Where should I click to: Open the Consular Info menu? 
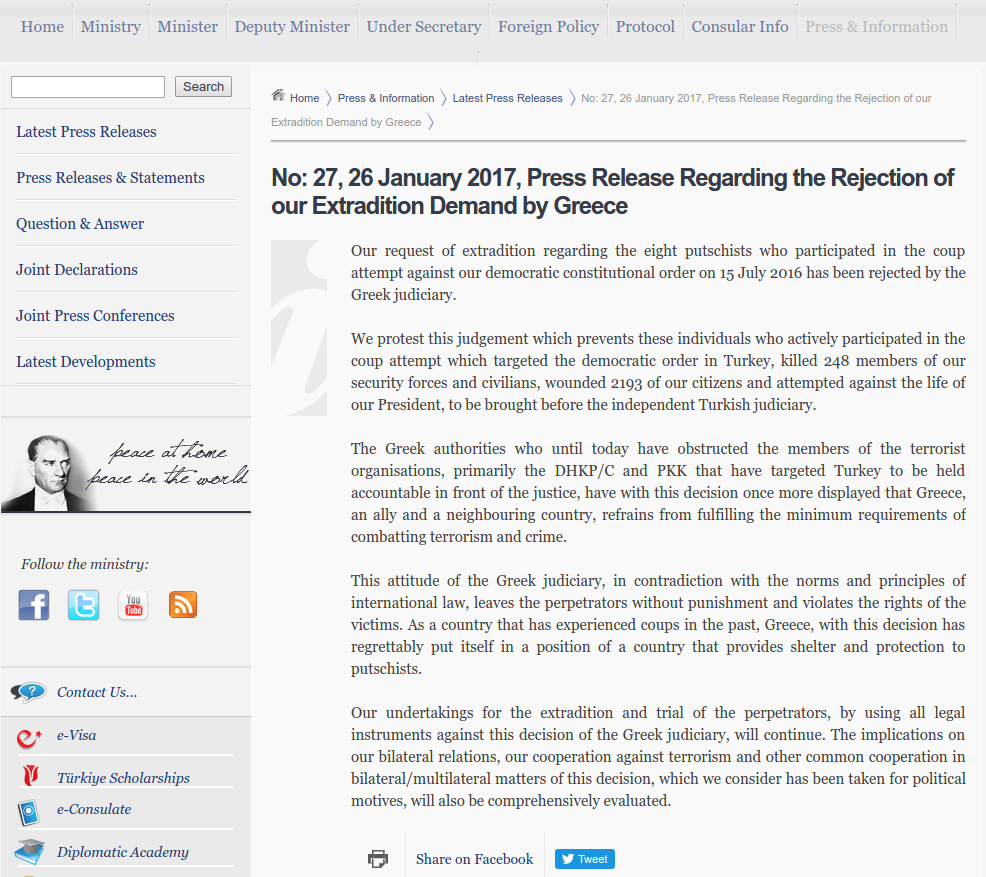point(739,27)
